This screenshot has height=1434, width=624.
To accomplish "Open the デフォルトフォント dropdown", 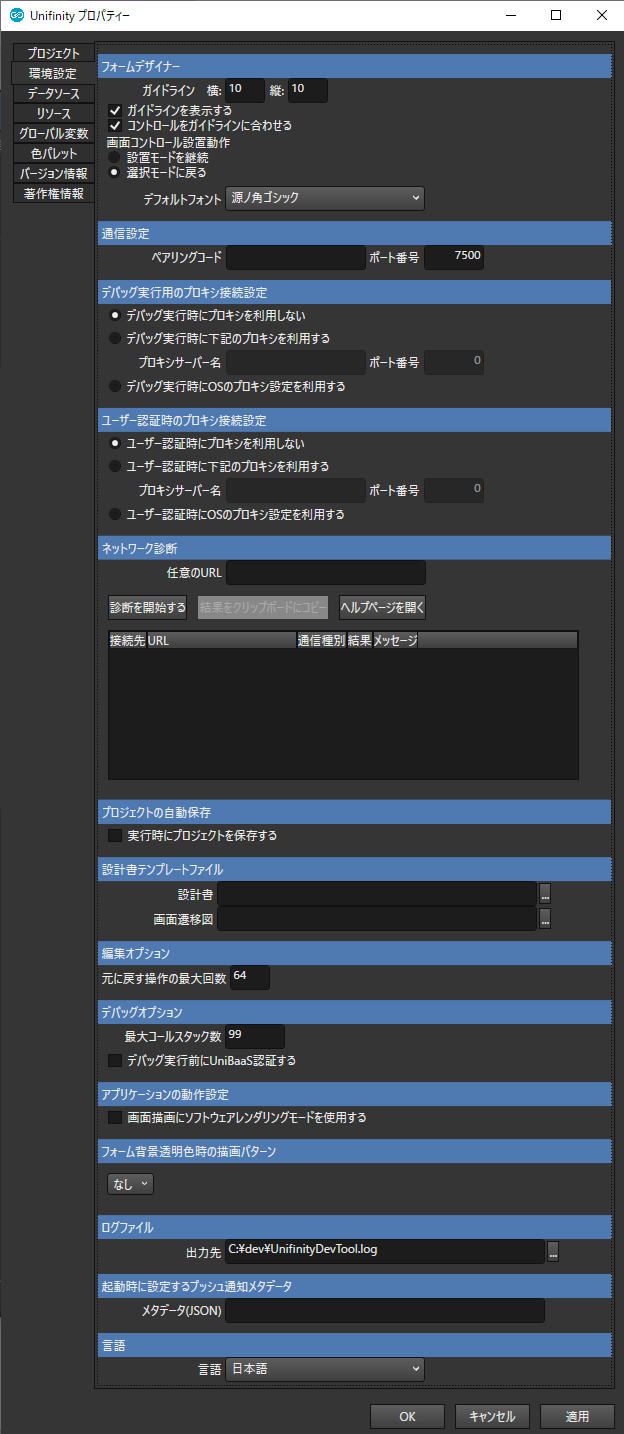I will tap(325, 198).
